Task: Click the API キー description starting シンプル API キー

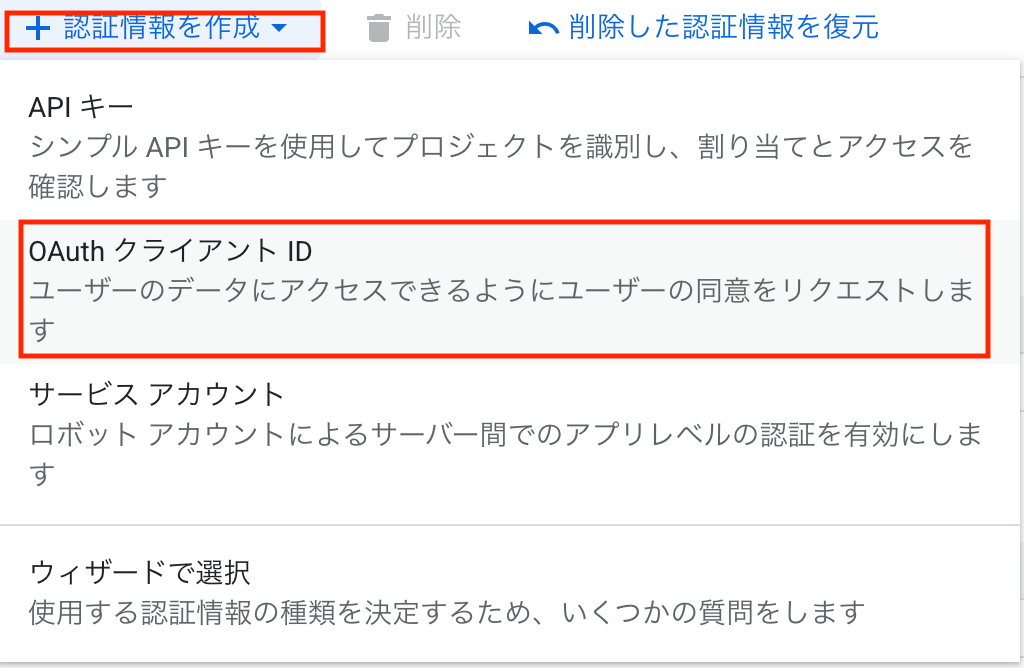Action: [501, 167]
